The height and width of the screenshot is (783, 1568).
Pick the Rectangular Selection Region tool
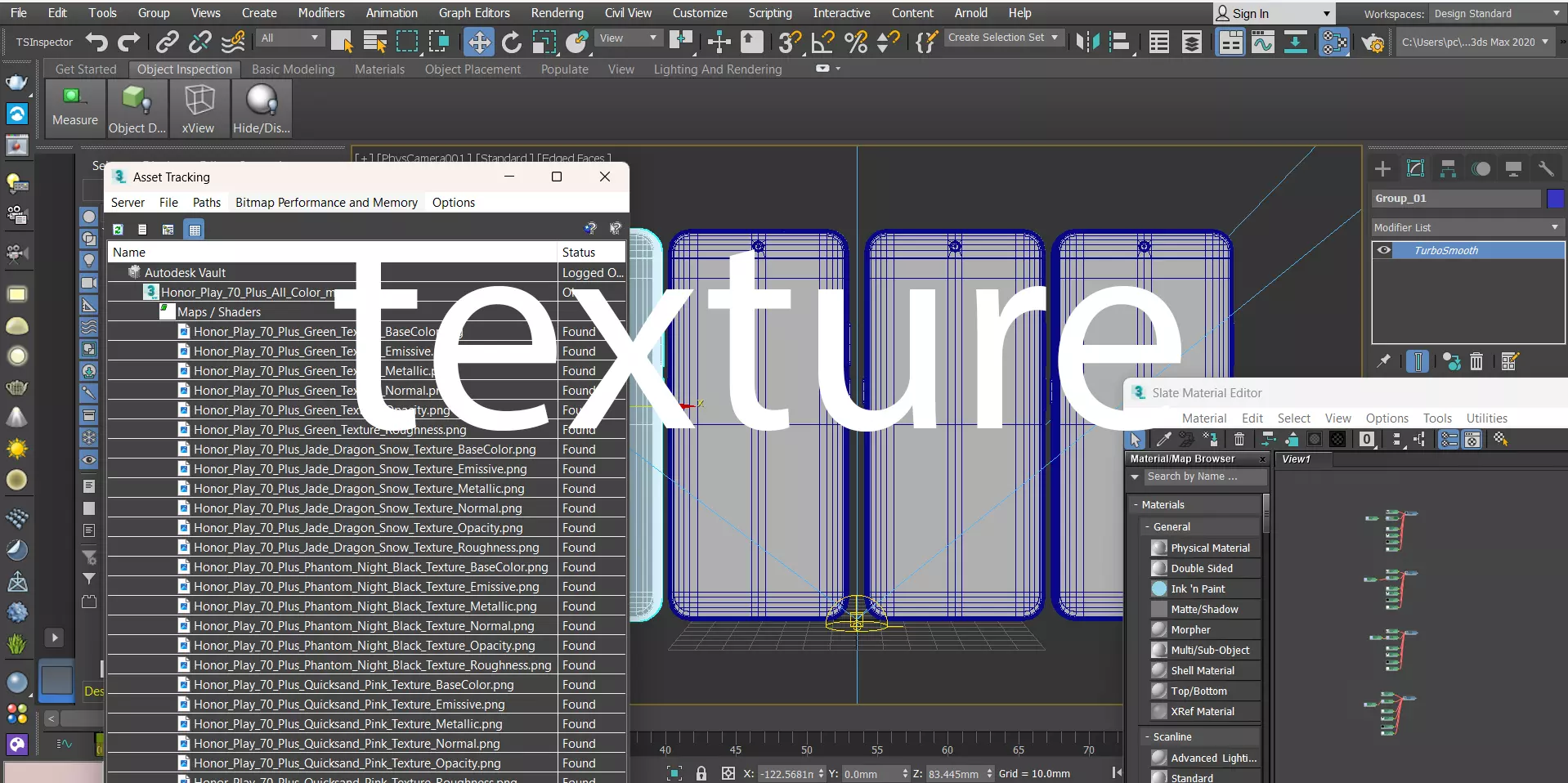pos(407,42)
